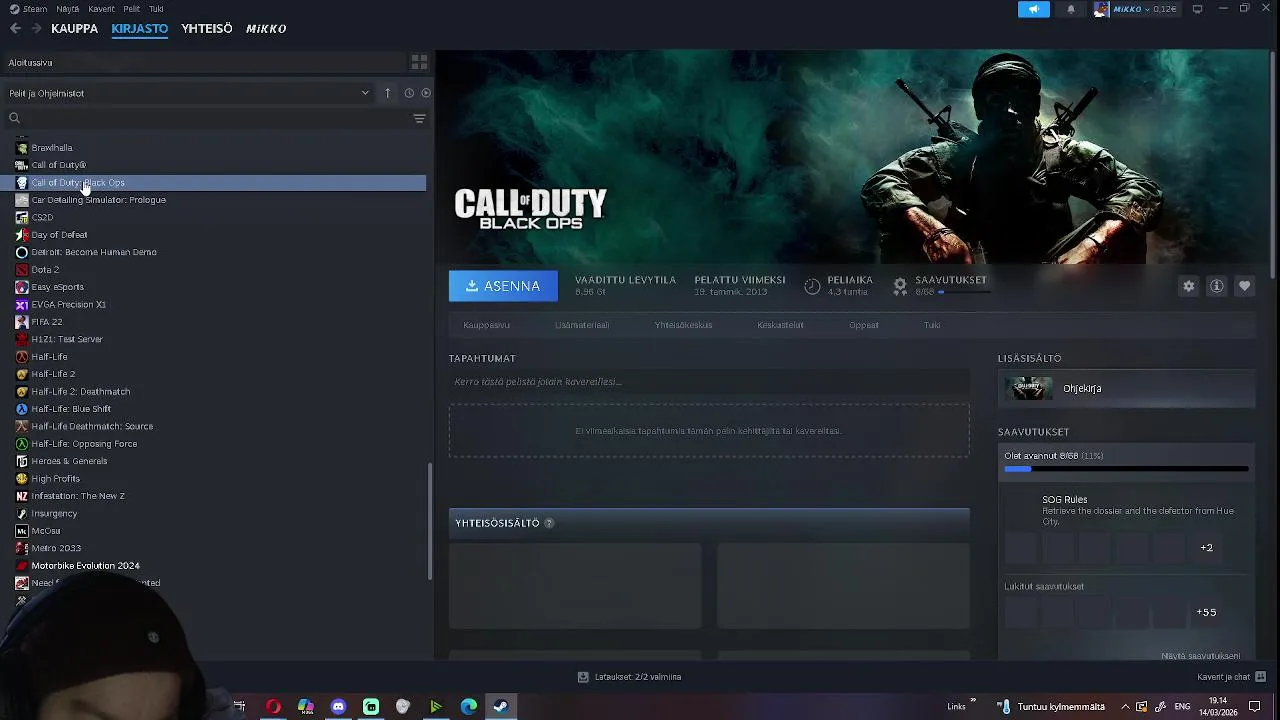Click the Opera browser taskbar icon

pos(273,706)
